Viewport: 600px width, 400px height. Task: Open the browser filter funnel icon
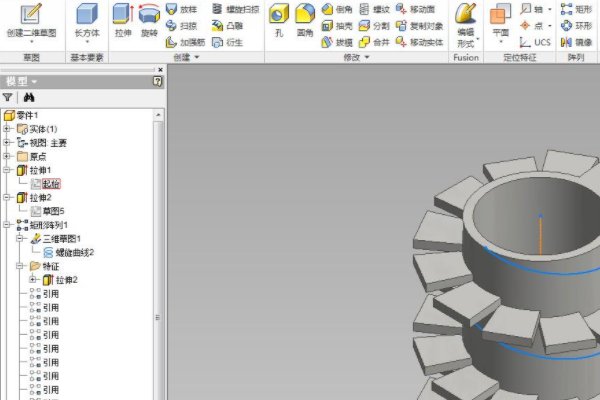click(8, 98)
